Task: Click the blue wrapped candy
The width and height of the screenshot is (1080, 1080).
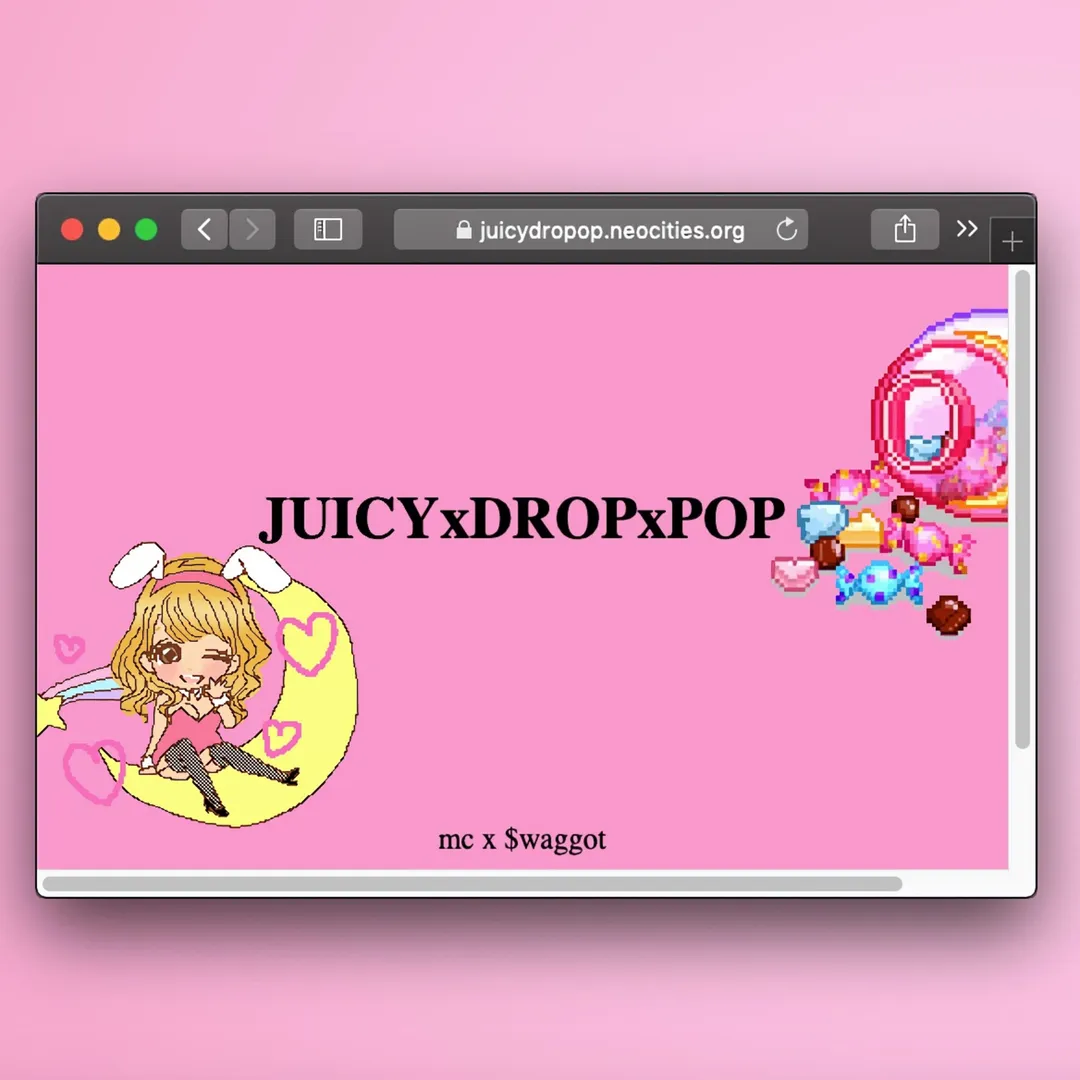Action: [878, 582]
